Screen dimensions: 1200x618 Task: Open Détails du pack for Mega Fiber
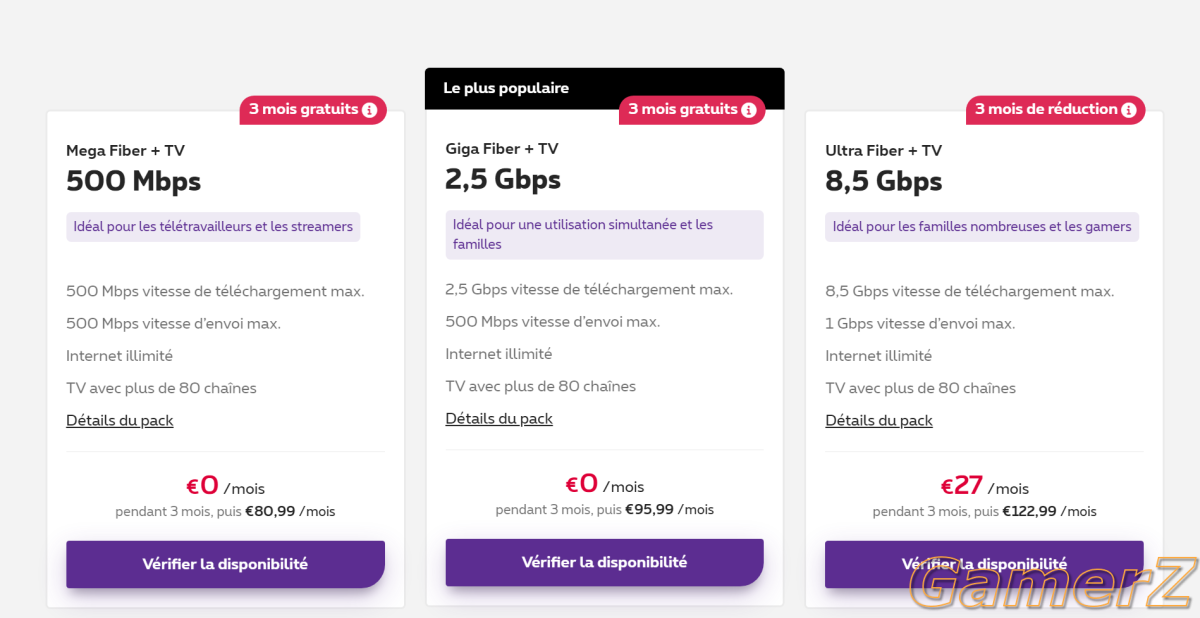tap(120, 421)
